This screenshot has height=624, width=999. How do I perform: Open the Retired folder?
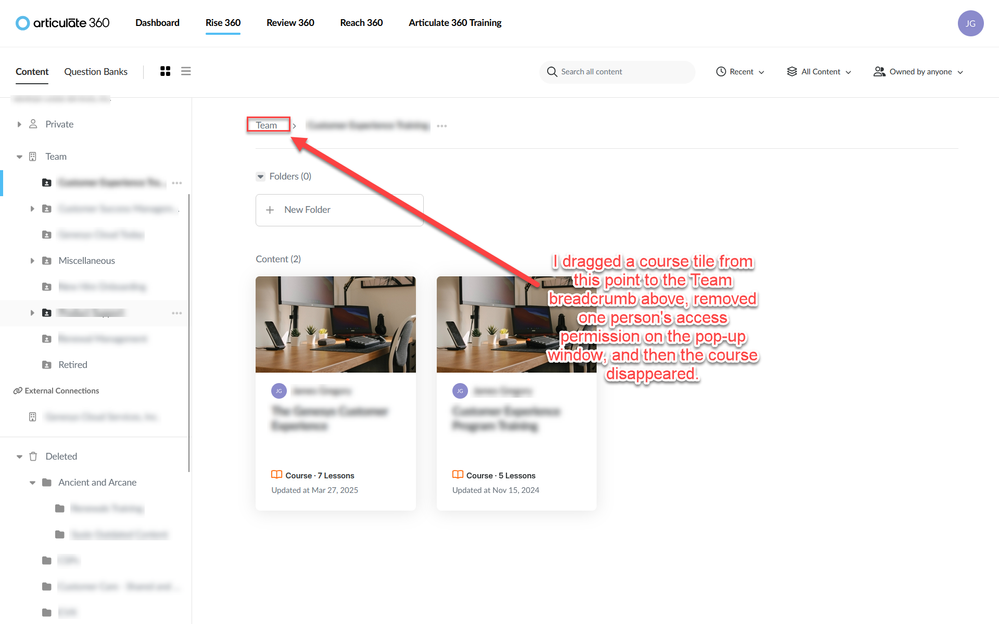pos(73,365)
